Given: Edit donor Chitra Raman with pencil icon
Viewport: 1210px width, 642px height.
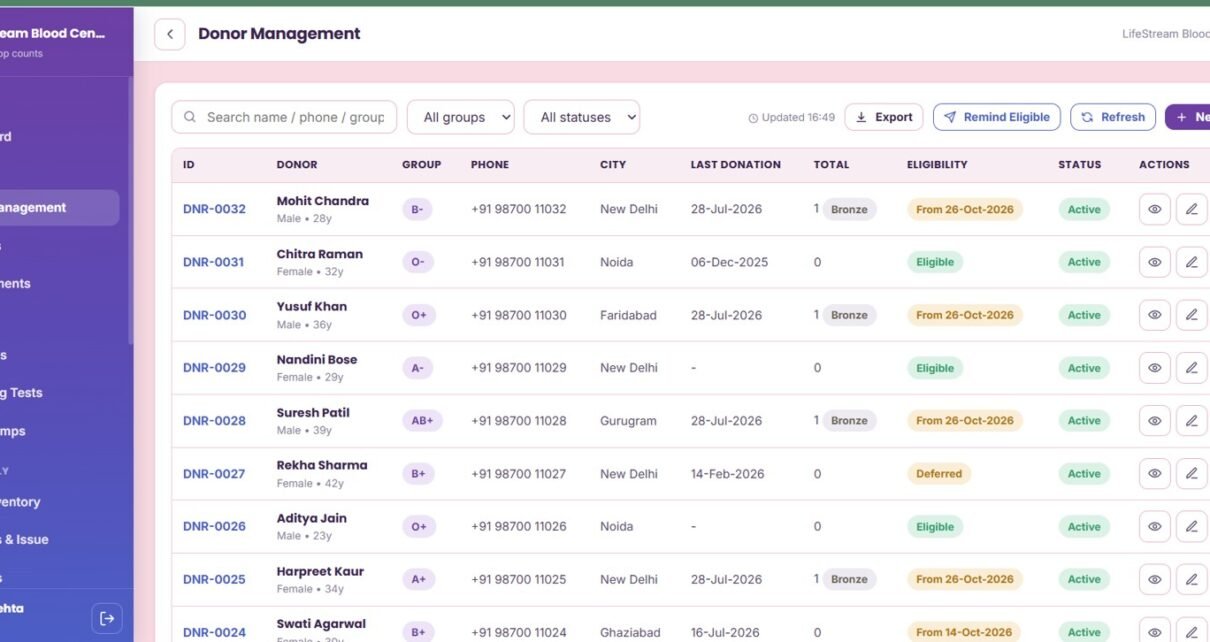Looking at the screenshot, I should 1191,262.
